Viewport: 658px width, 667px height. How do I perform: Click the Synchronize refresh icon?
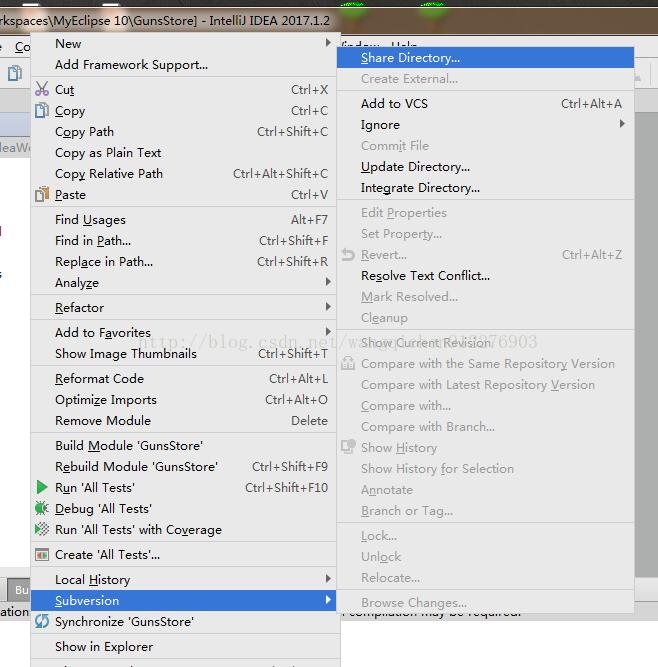tap(42, 621)
